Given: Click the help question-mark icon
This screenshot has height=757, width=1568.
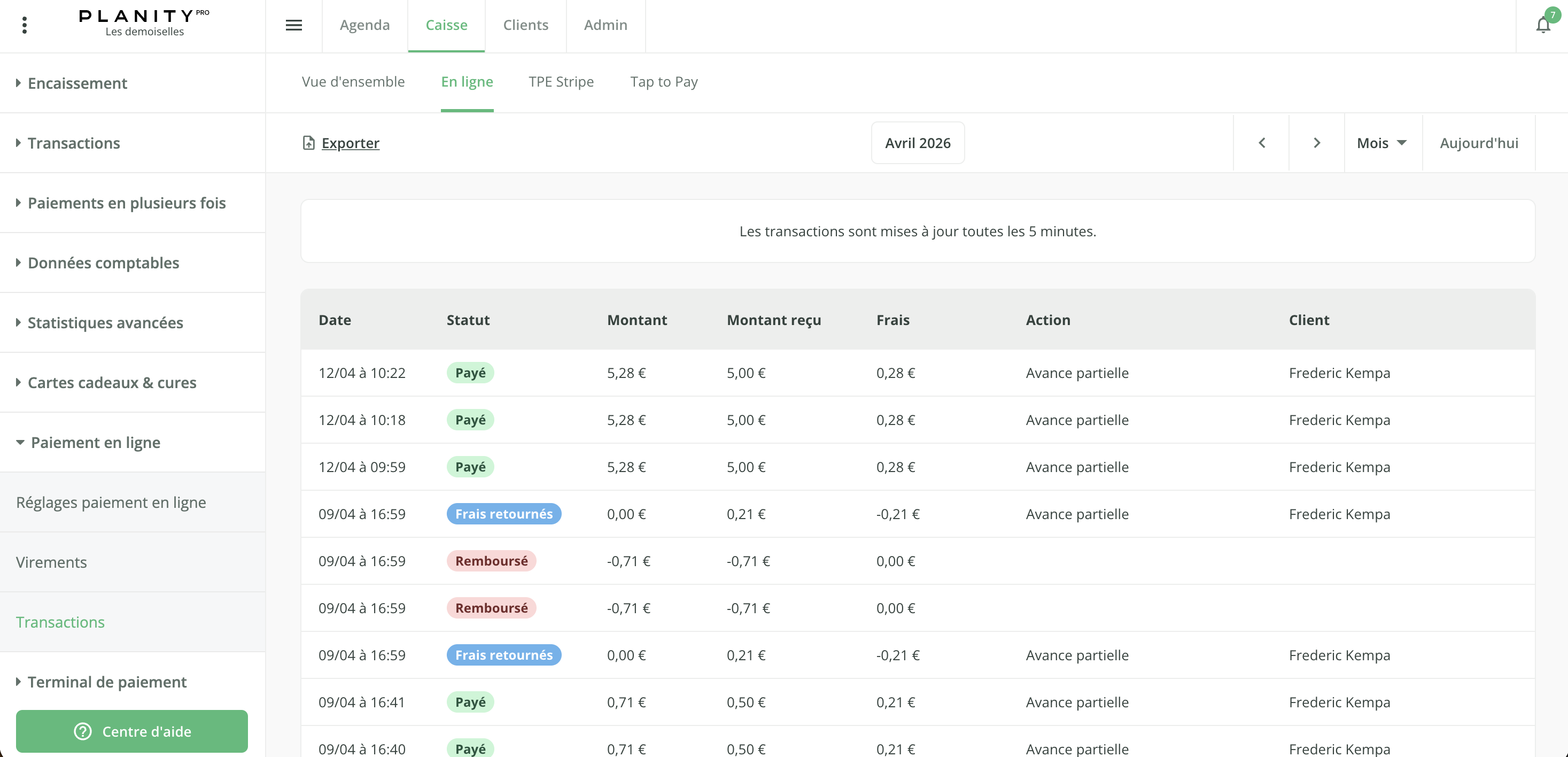Looking at the screenshot, I should pyautogui.click(x=83, y=731).
